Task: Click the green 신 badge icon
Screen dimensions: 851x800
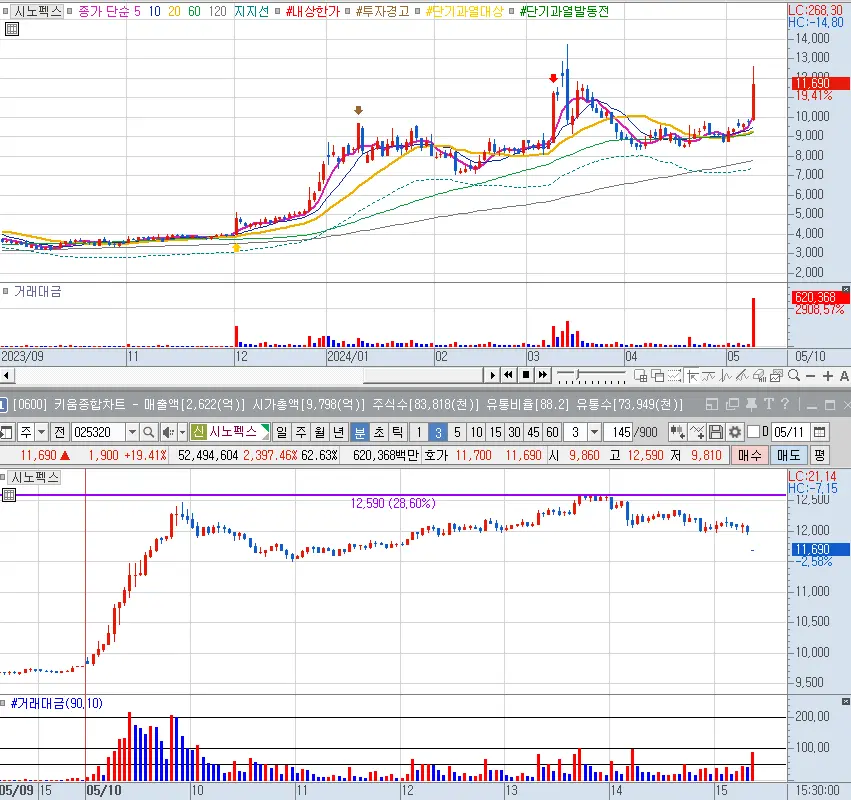Action: click(x=199, y=433)
